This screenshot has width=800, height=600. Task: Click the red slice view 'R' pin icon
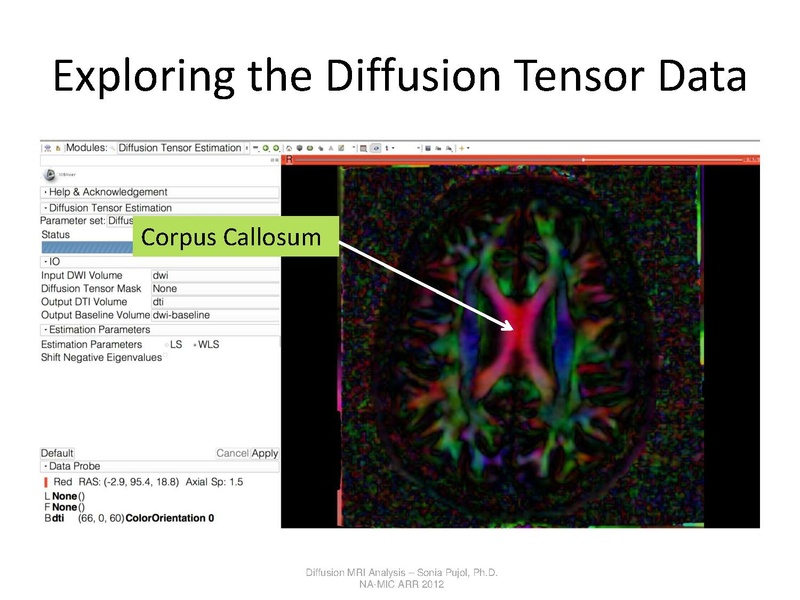click(289, 160)
